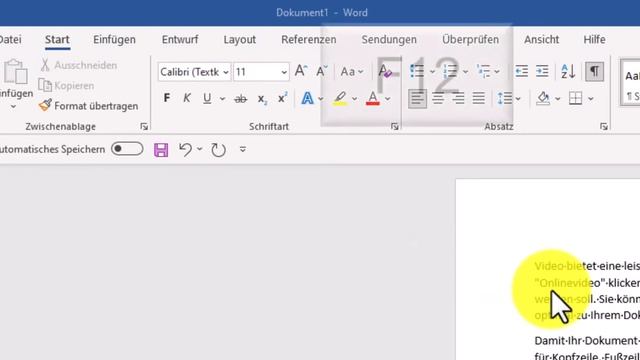This screenshot has height=360, width=640.
Task: Toggle bold formatting (F)
Action: coord(167,98)
